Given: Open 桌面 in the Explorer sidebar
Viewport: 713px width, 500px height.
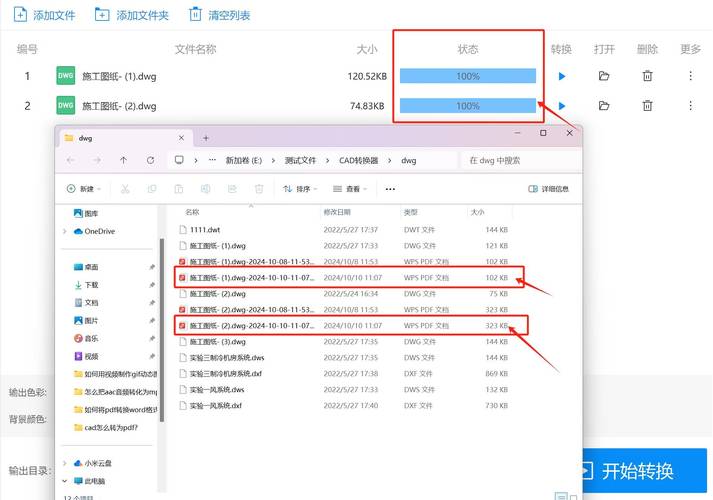Looking at the screenshot, I should click(x=86, y=267).
